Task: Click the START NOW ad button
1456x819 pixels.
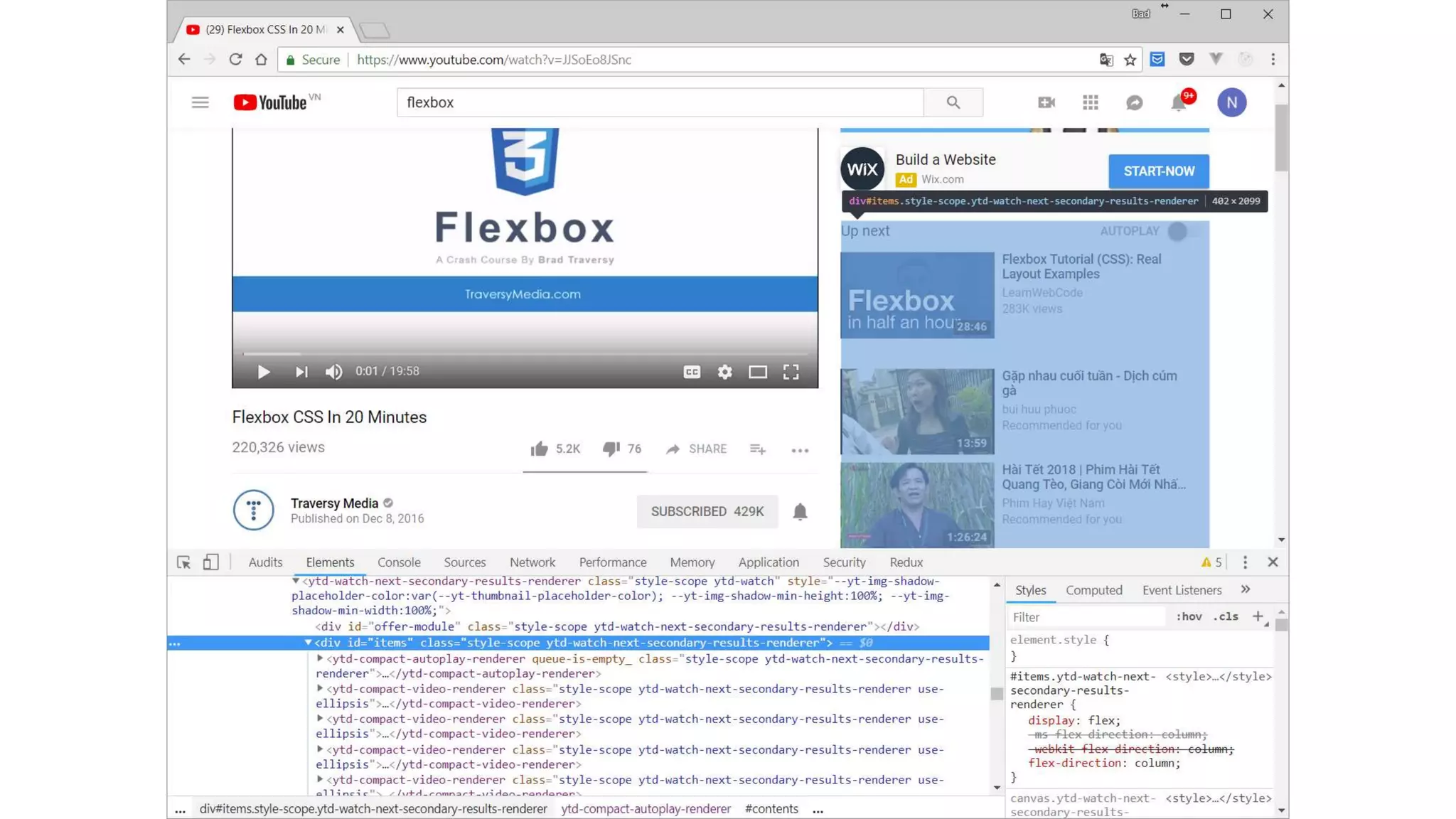Action: click(x=1158, y=171)
